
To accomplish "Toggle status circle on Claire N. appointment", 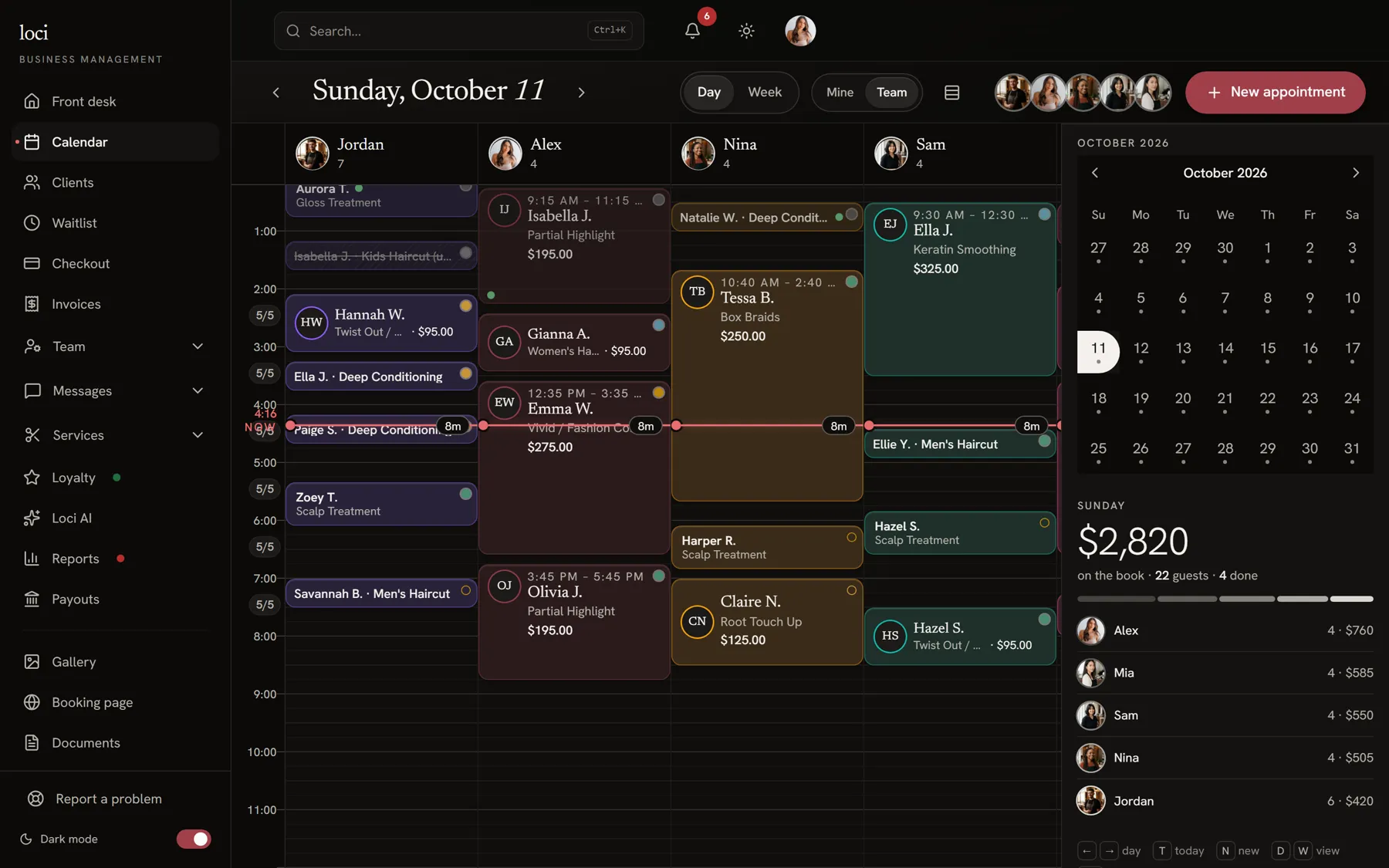I will point(851,590).
